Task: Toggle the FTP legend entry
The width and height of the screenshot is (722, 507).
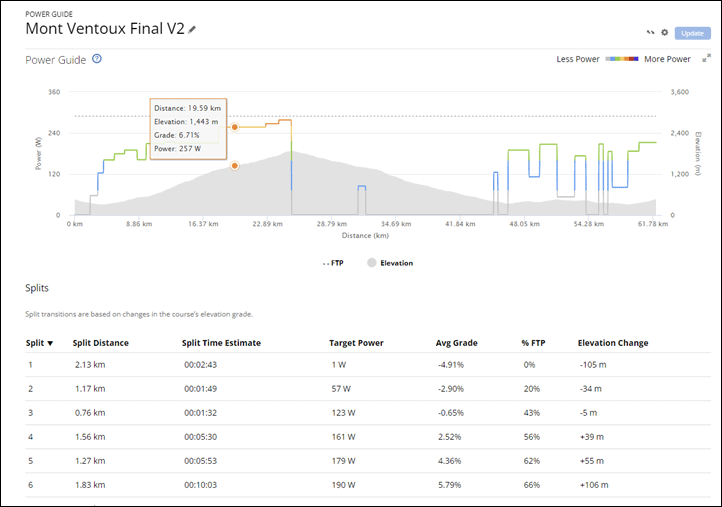Action: [x=333, y=263]
